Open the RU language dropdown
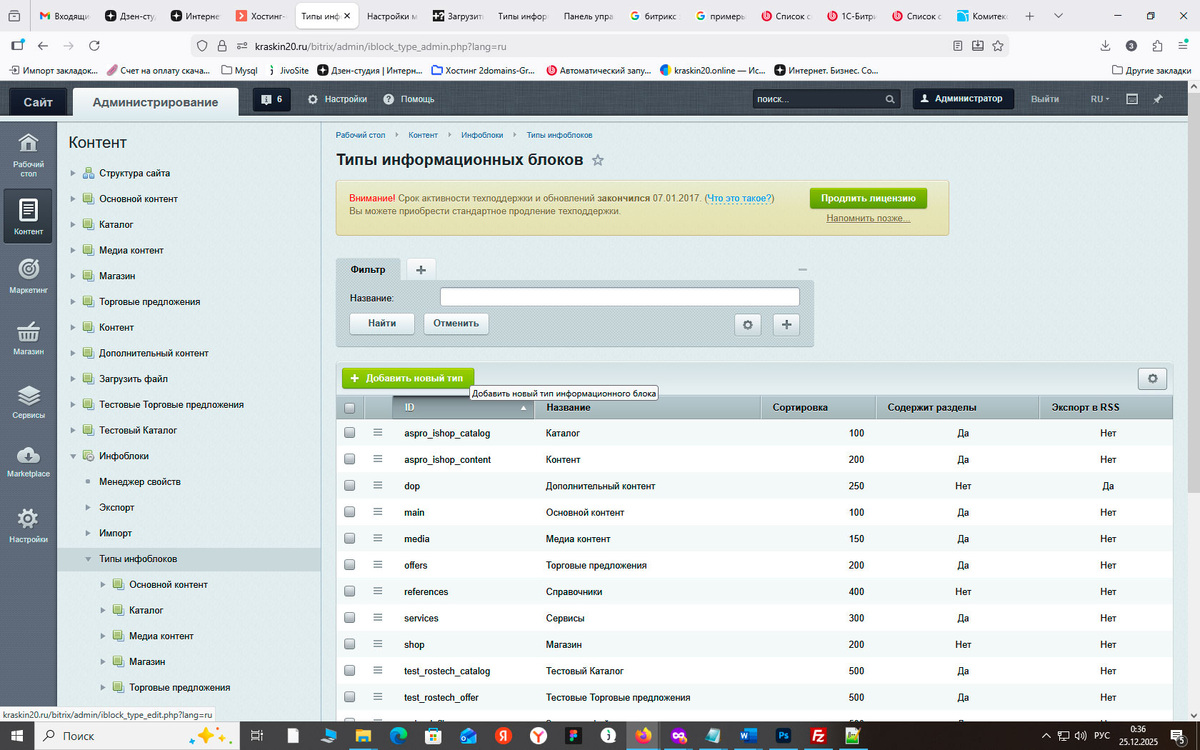The height and width of the screenshot is (750, 1200). pos(1100,99)
